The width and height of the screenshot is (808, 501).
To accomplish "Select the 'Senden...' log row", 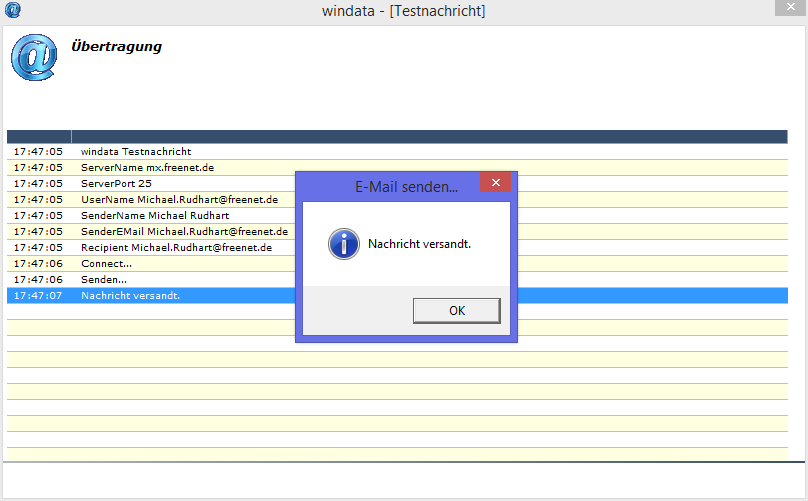I will coord(397,279).
